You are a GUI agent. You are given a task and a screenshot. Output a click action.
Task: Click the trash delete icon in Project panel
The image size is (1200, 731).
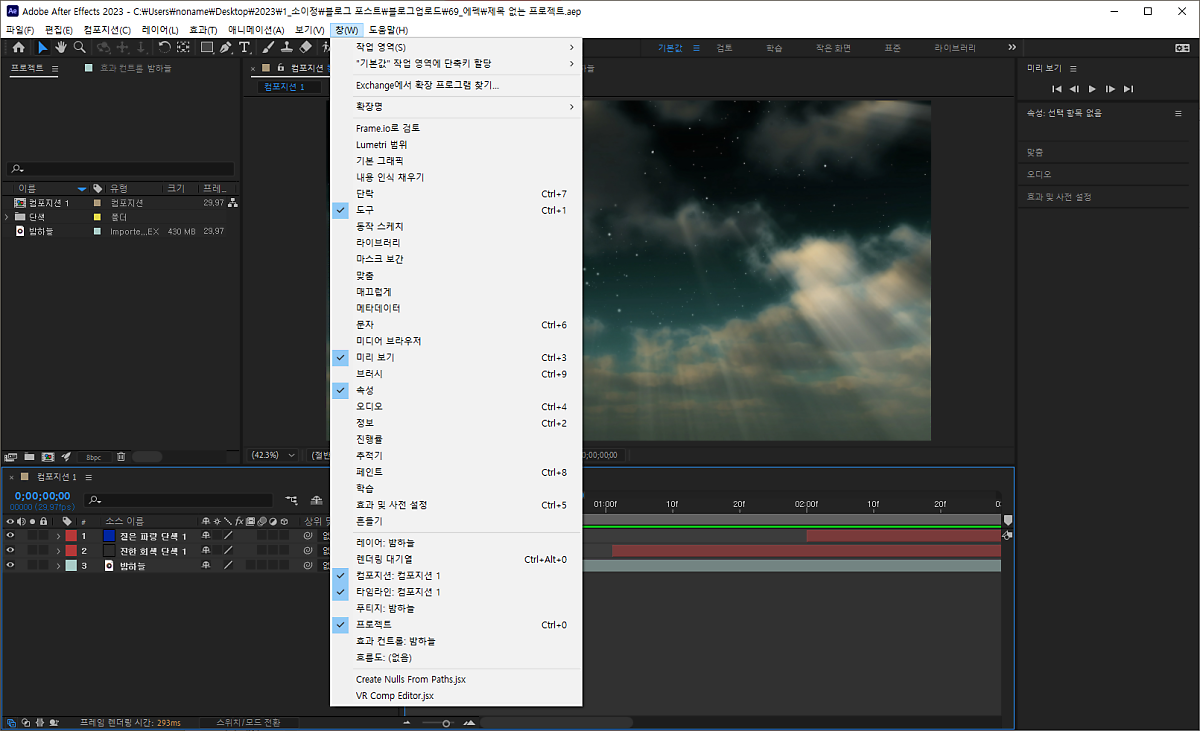point(121,457)
